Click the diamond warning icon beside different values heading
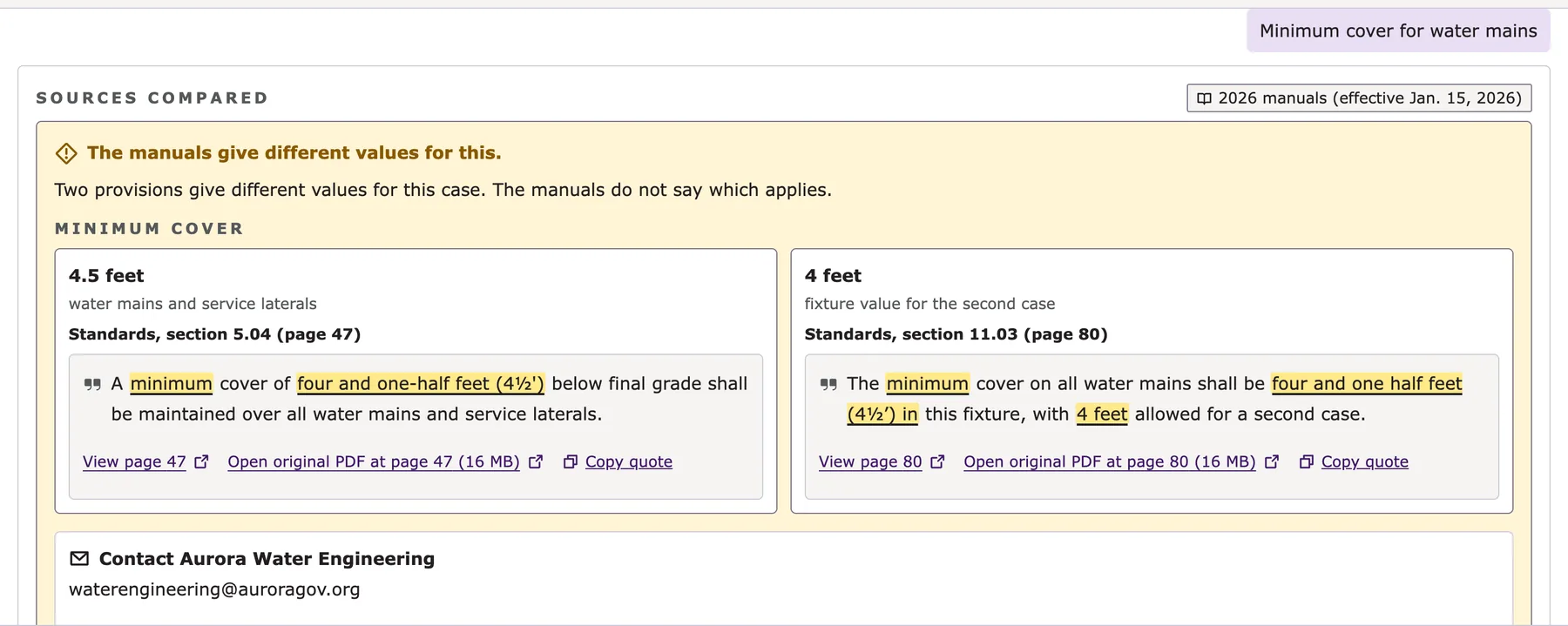1568x626 pixels. pyautogui.click(x=66, y=153)
